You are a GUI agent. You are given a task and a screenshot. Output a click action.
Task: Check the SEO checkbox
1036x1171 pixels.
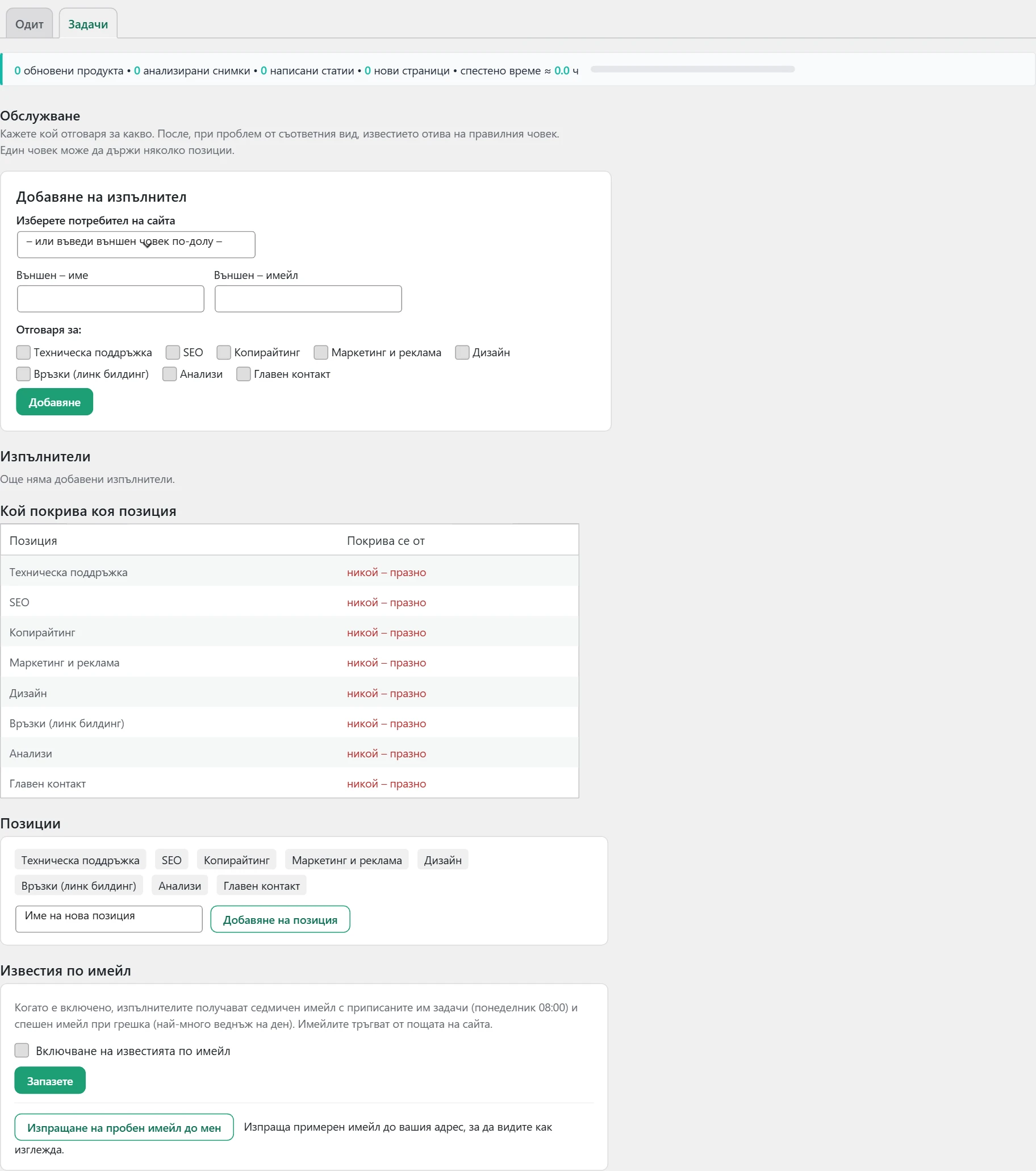point(173,352)
